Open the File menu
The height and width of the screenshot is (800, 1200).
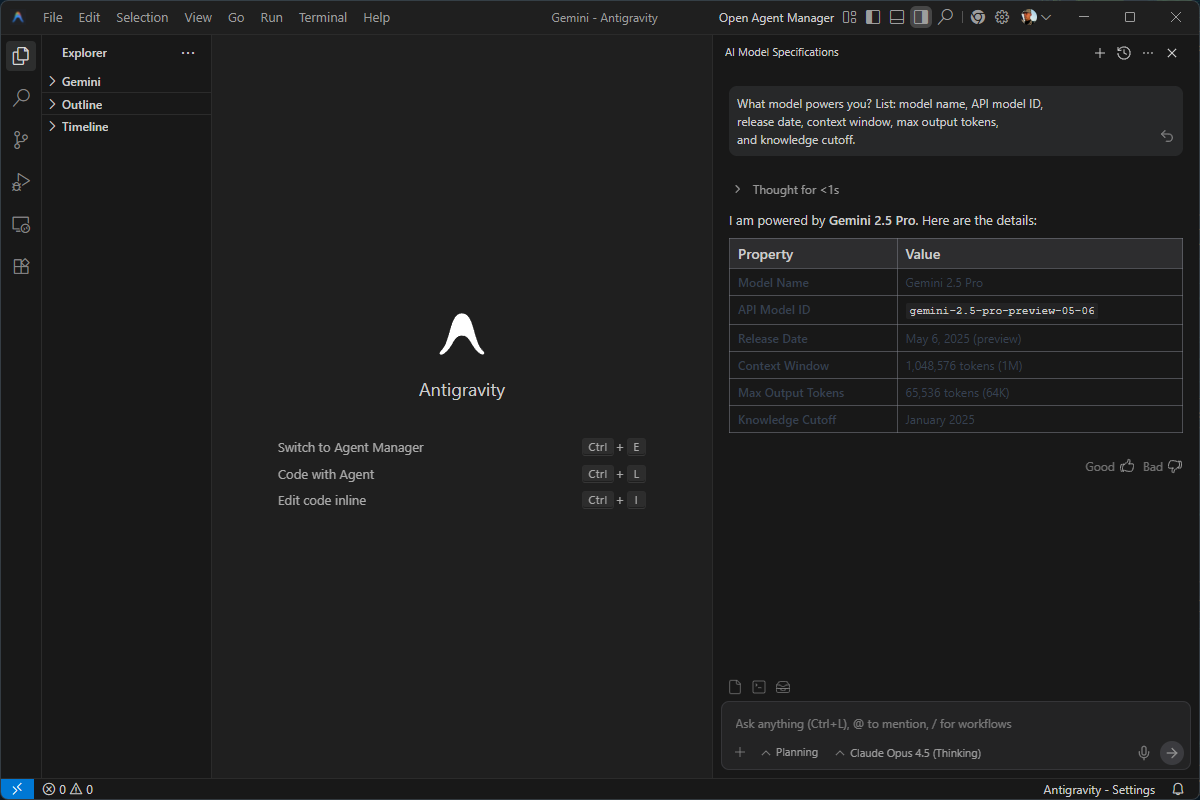pos(53,17)
